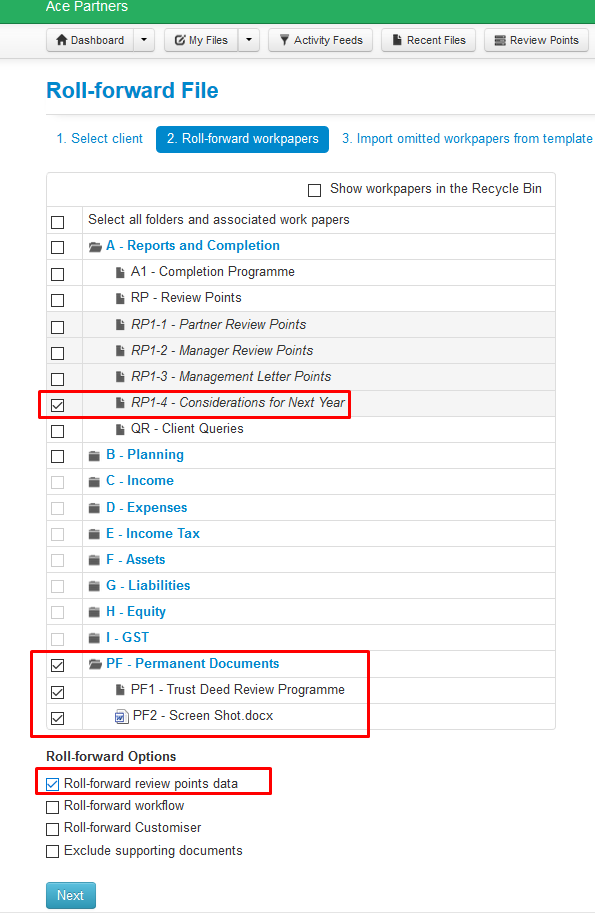Click the page icon beside A1 - Completion Programme
This screenshot has height=914, width=595.
pyautogui.click(x=120, y=272)
